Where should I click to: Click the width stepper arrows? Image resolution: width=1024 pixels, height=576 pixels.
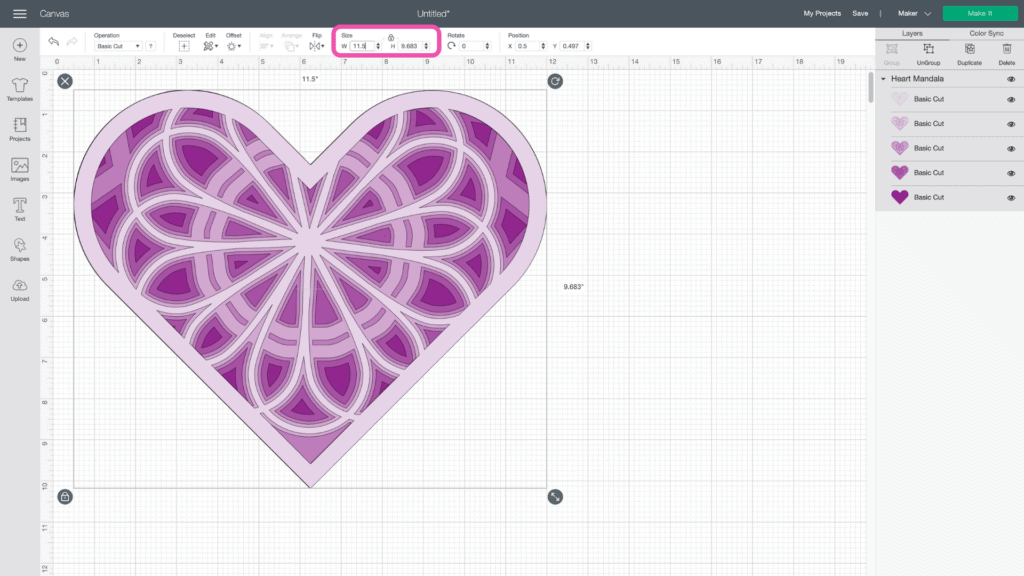[378, 46]
